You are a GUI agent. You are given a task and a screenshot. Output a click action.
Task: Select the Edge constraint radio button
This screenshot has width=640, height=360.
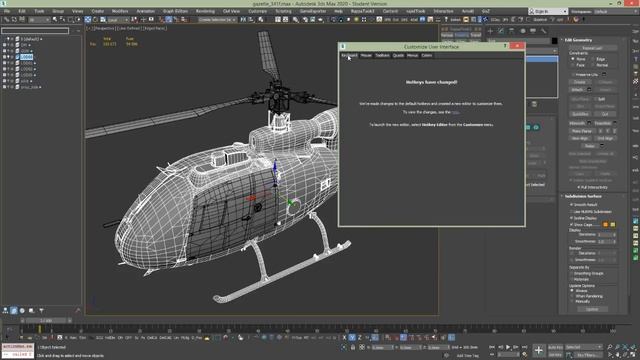[x=593, y=59]
